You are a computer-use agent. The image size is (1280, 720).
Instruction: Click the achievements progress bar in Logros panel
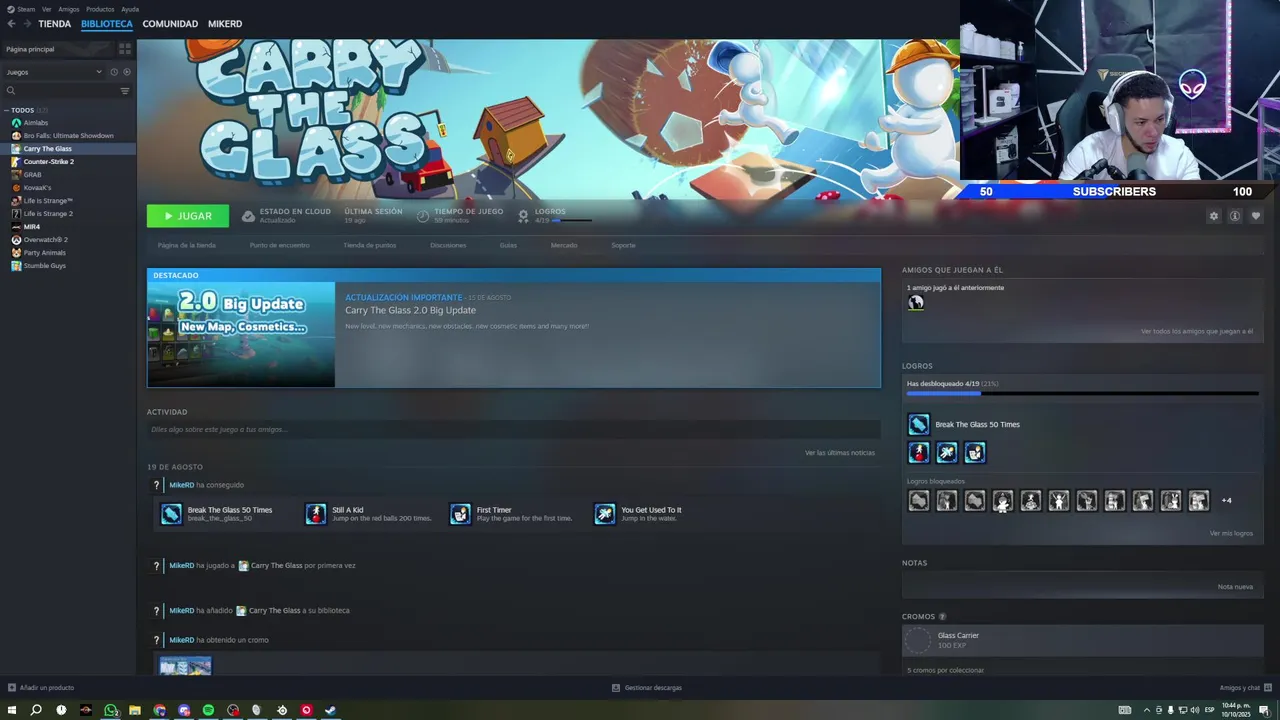pyautogui.click(x=1082, y=394)
